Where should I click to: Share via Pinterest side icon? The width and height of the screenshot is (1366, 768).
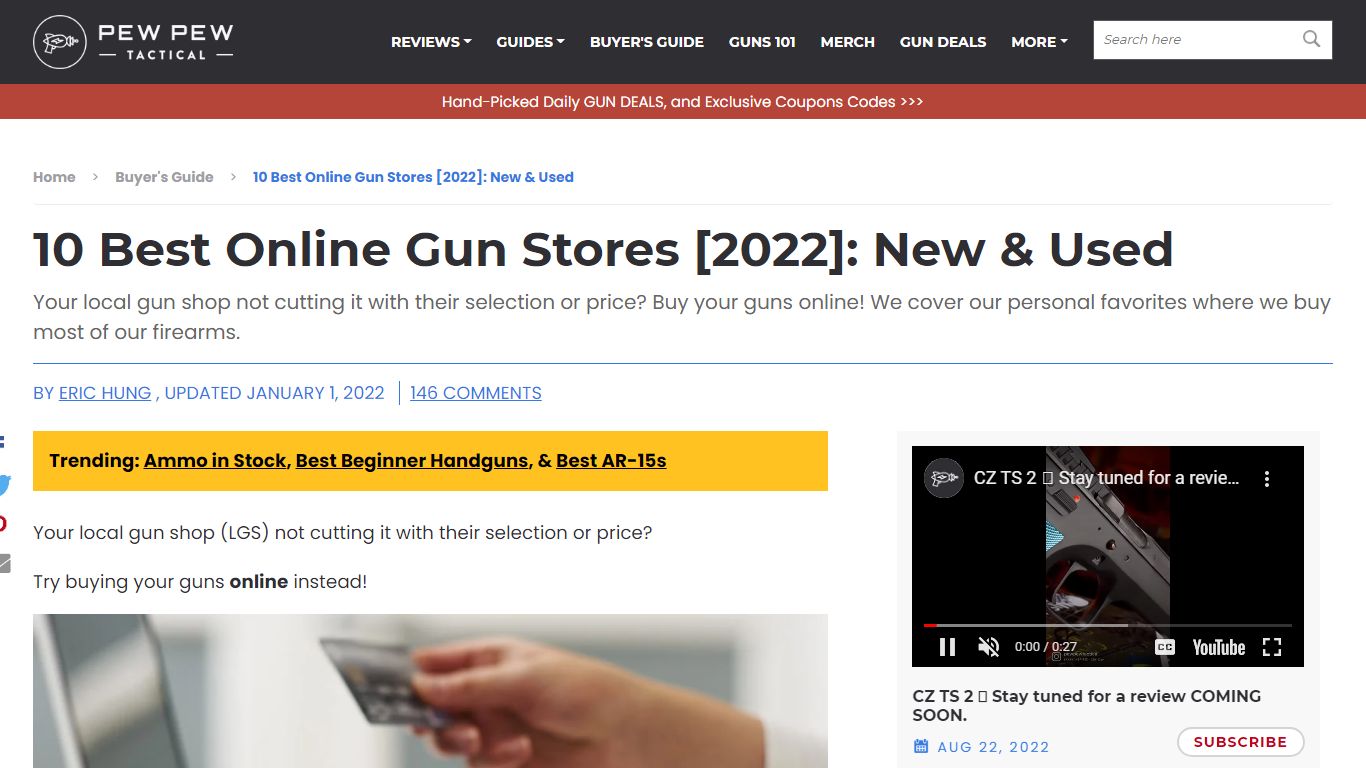pos(4,524)
